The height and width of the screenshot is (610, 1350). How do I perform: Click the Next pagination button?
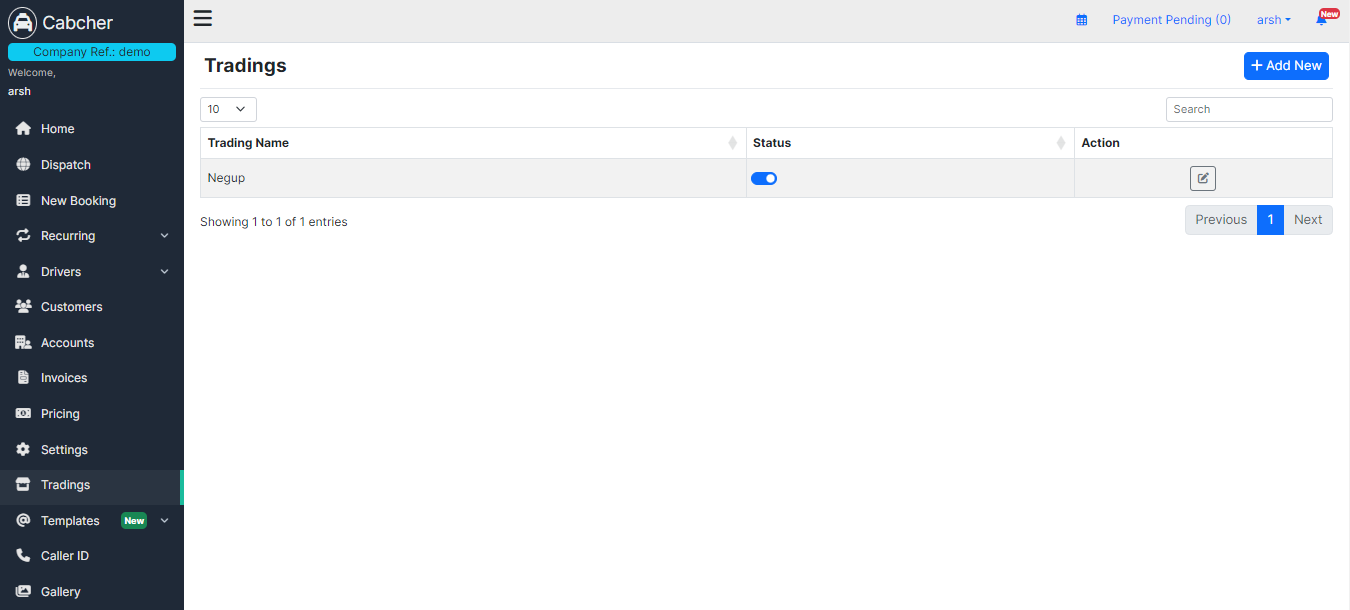tap(1307, 220)
